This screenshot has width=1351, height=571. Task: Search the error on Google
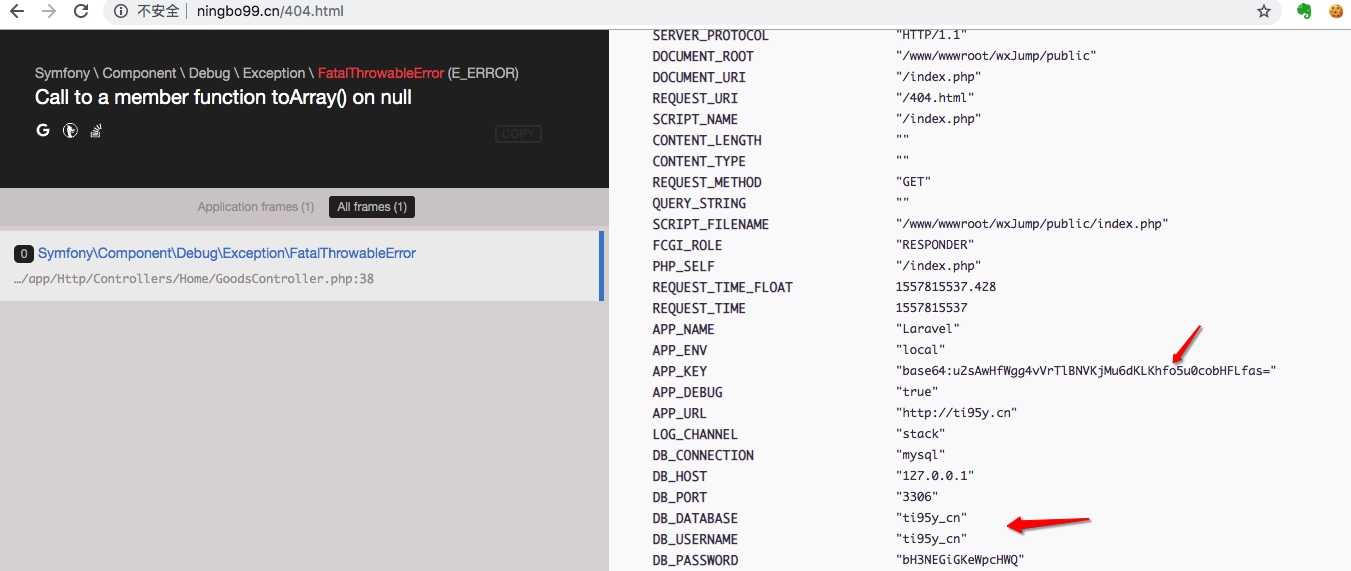pos(43,130)
